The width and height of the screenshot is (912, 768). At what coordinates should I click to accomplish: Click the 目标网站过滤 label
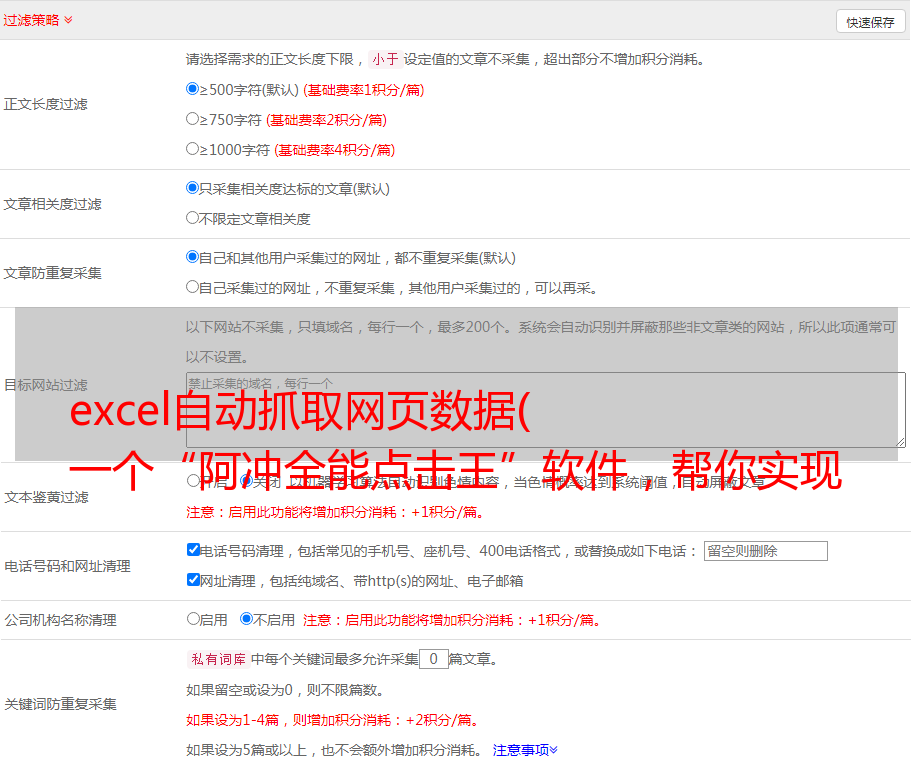(45, 385)
